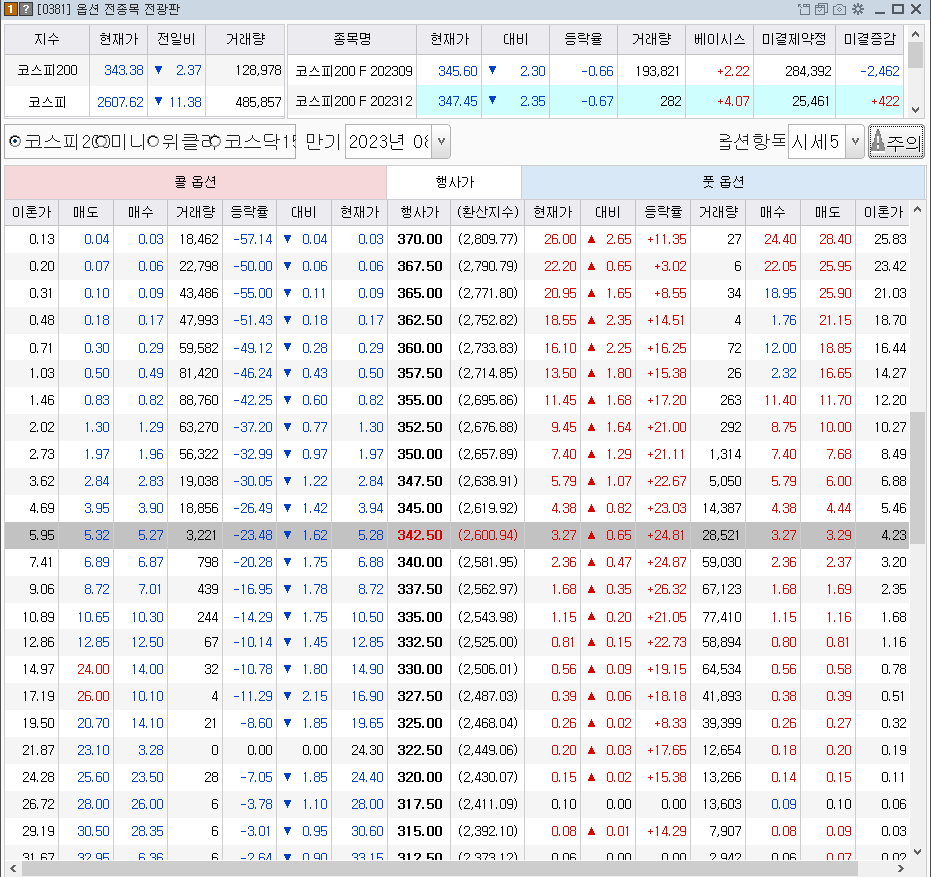This screenshot has width=931, height=877.
Task: Click the orange number 1 window-group icon
Action: (x=11, y=9)
